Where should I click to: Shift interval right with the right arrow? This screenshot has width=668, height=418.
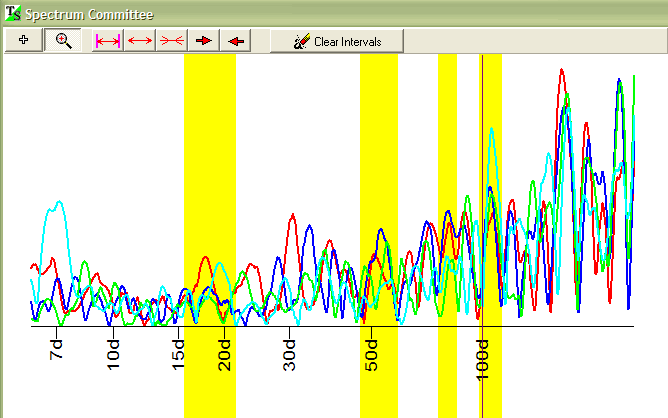point(204,41)
